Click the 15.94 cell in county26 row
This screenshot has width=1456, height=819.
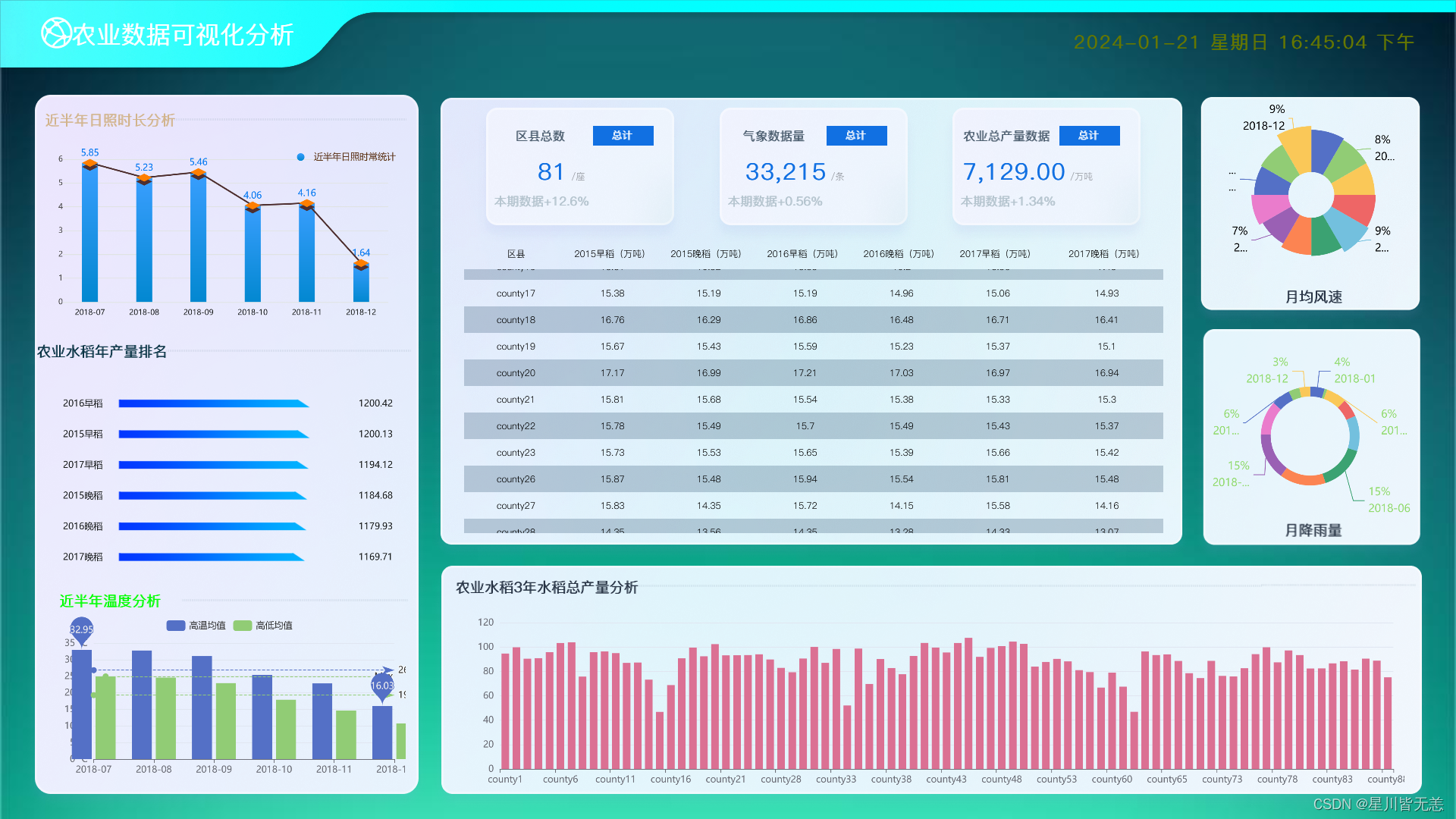[x=805, y=479]
